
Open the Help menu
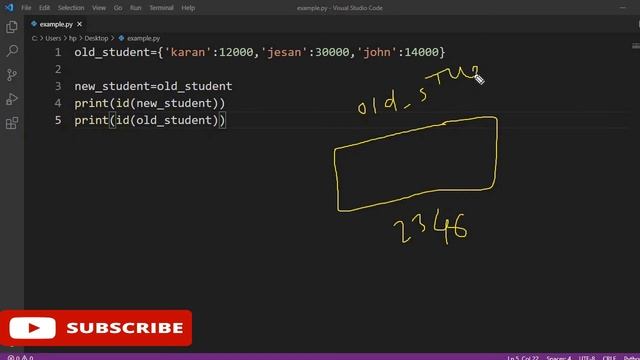click(x=188, y=8)
